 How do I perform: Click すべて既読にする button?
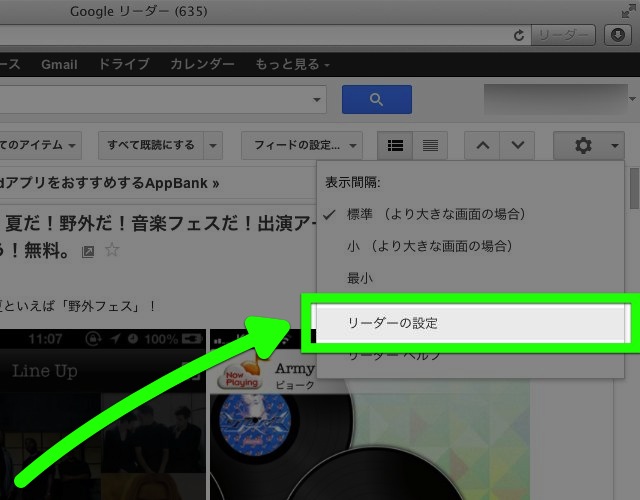click(151, 145)
